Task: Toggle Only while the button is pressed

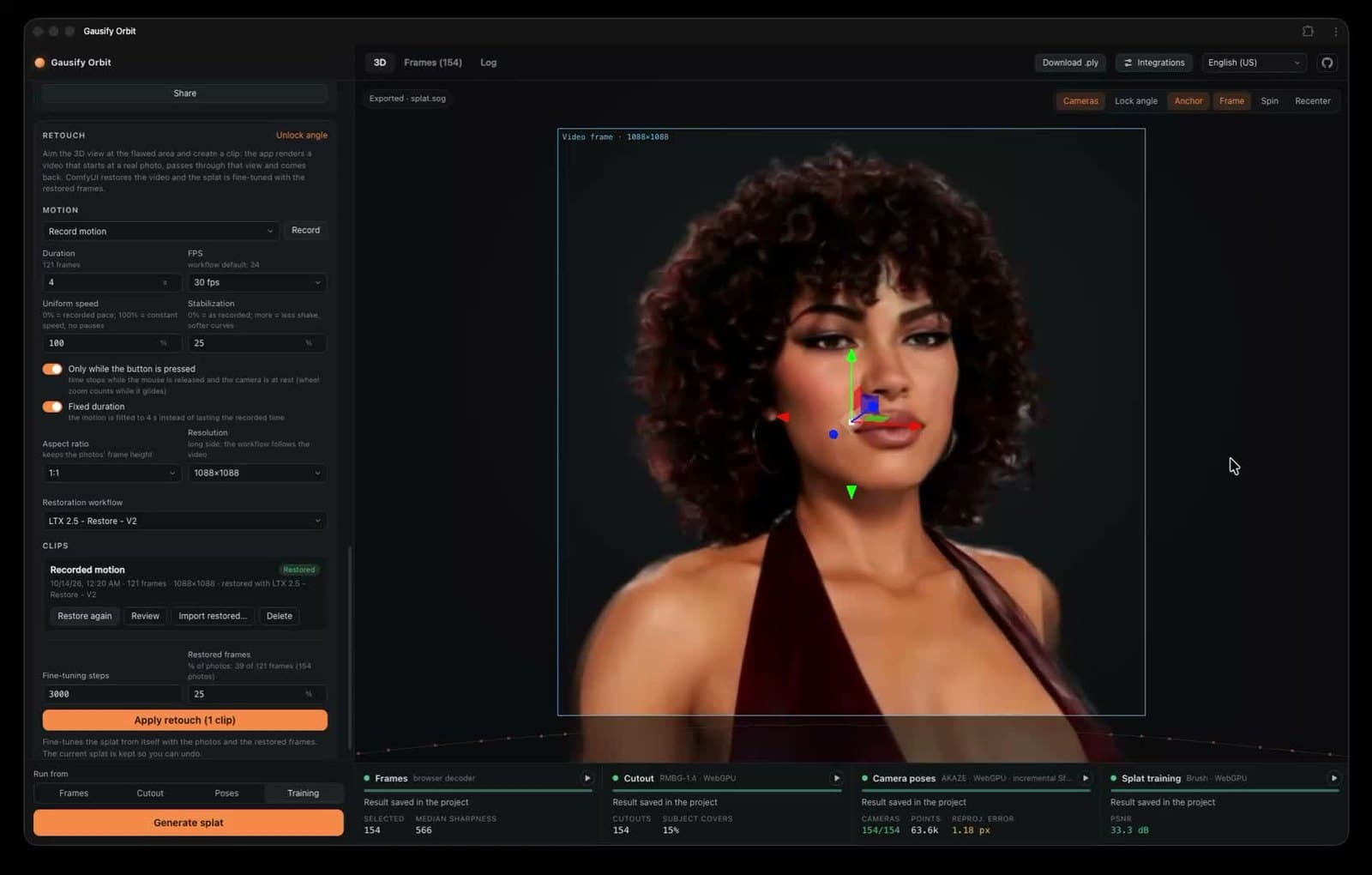Action: click(x=52, y=369)
